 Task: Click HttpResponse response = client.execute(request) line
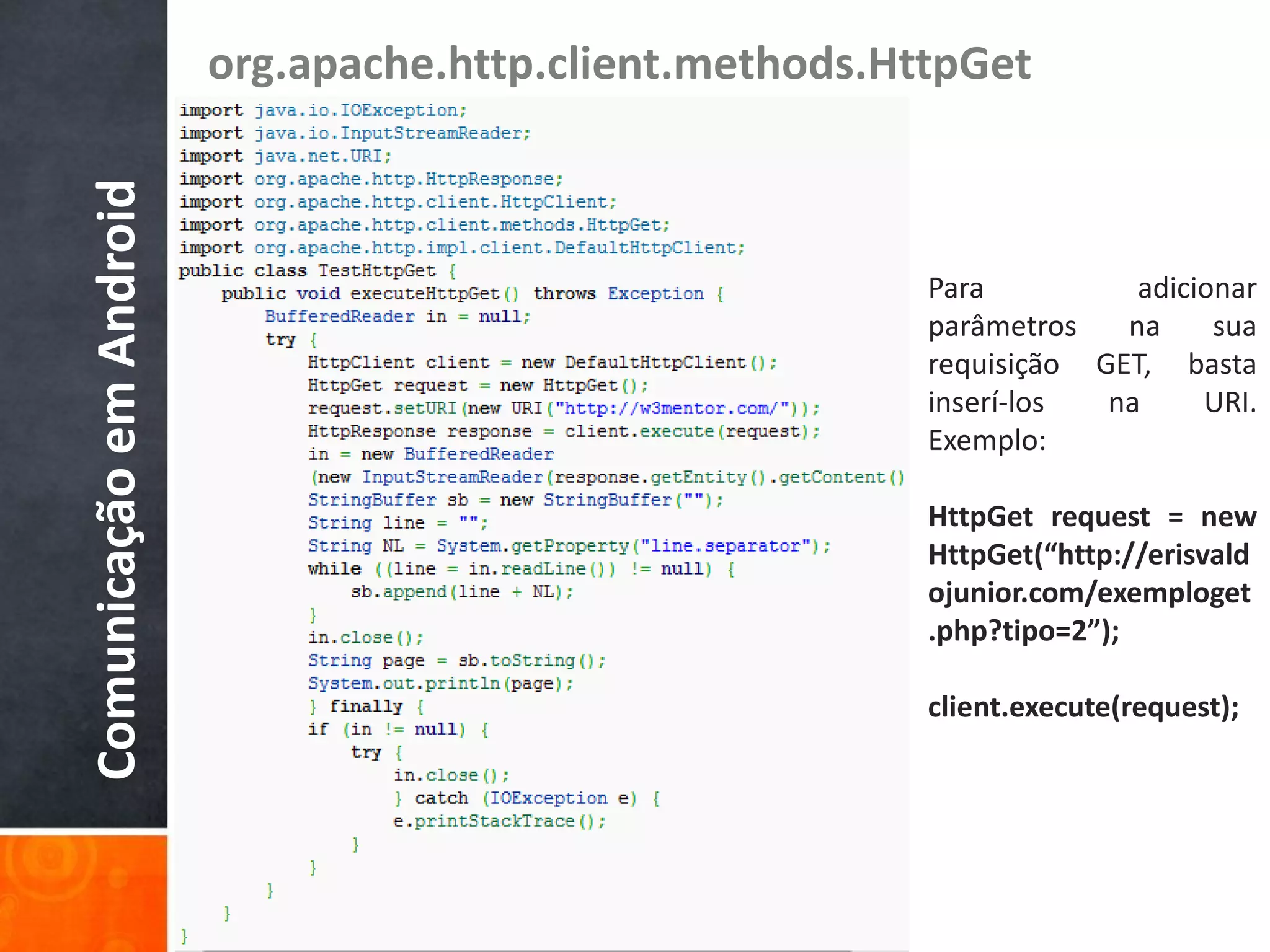(x=564, y=431)
